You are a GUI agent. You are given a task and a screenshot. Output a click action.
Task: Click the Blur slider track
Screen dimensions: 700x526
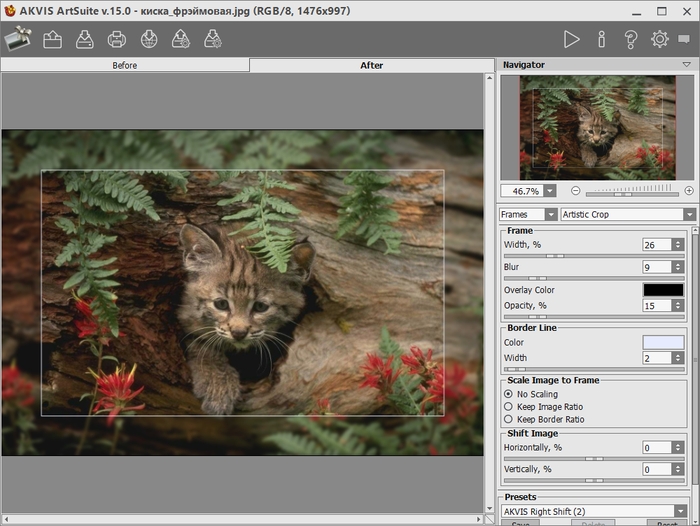point(594,278)
